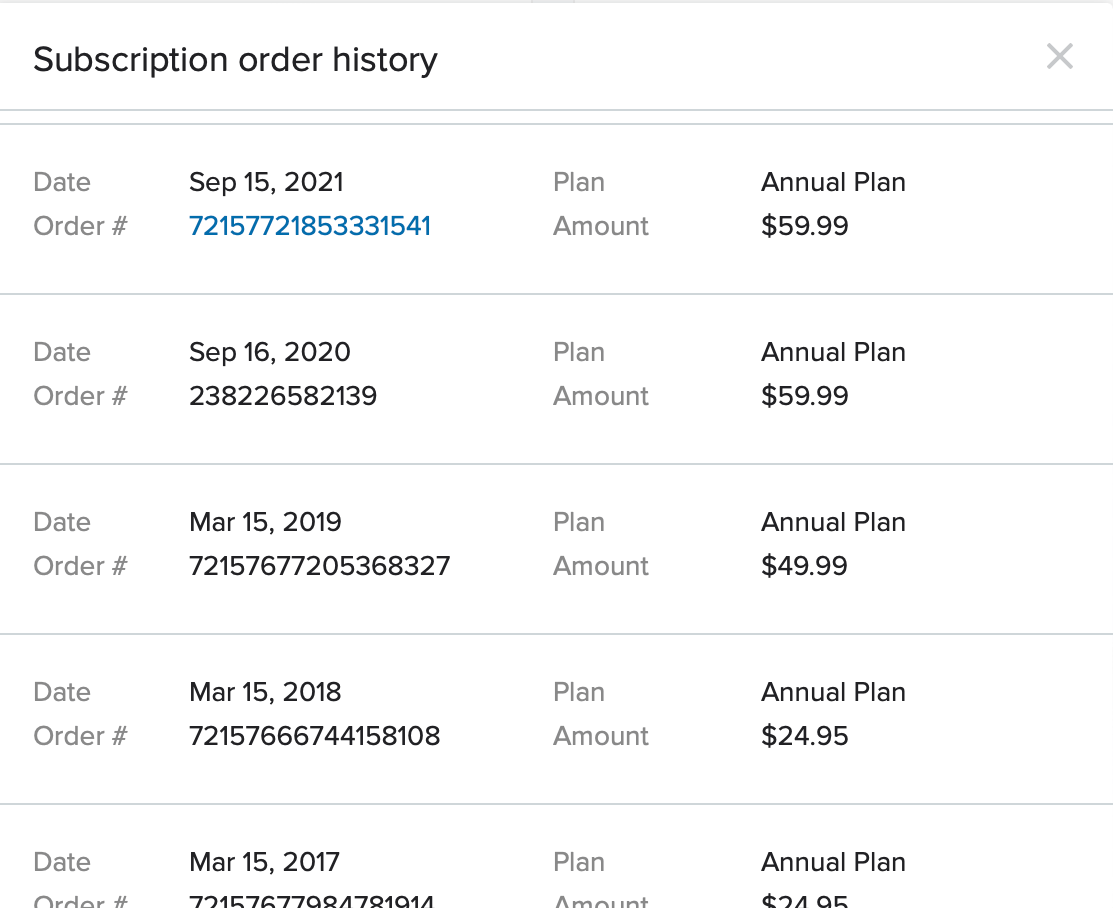Select the Mar 15, 2018 date
The height and width of the screenshot is (908, 1113).
pyautogui.click(x=265, y=692)
